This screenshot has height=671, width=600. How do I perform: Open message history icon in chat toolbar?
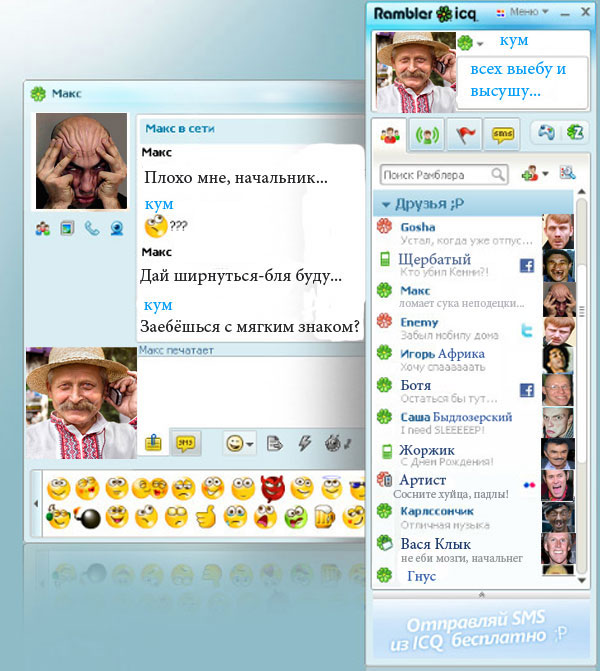click(275, 442)
